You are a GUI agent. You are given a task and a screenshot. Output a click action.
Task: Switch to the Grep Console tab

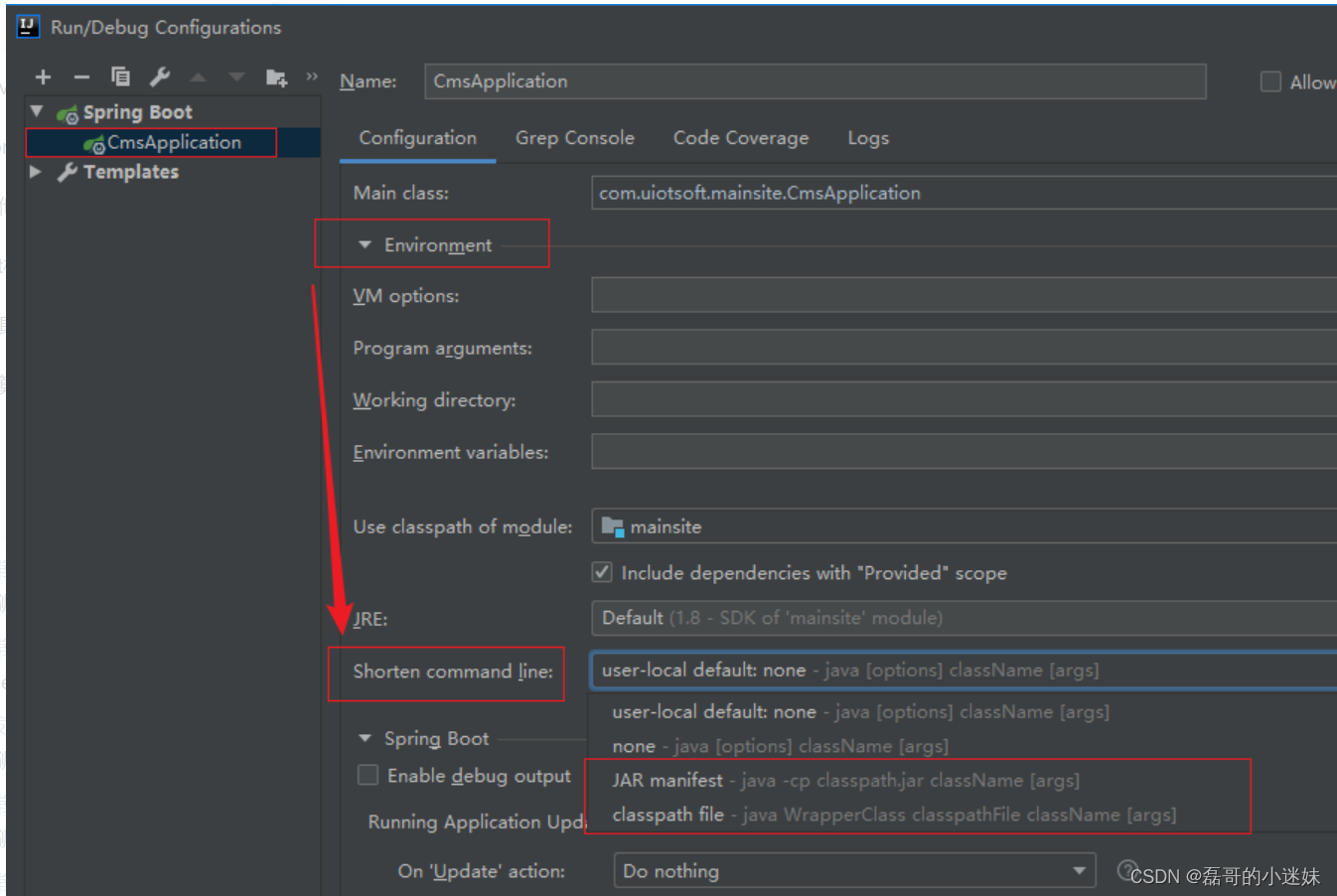point(574,138)
